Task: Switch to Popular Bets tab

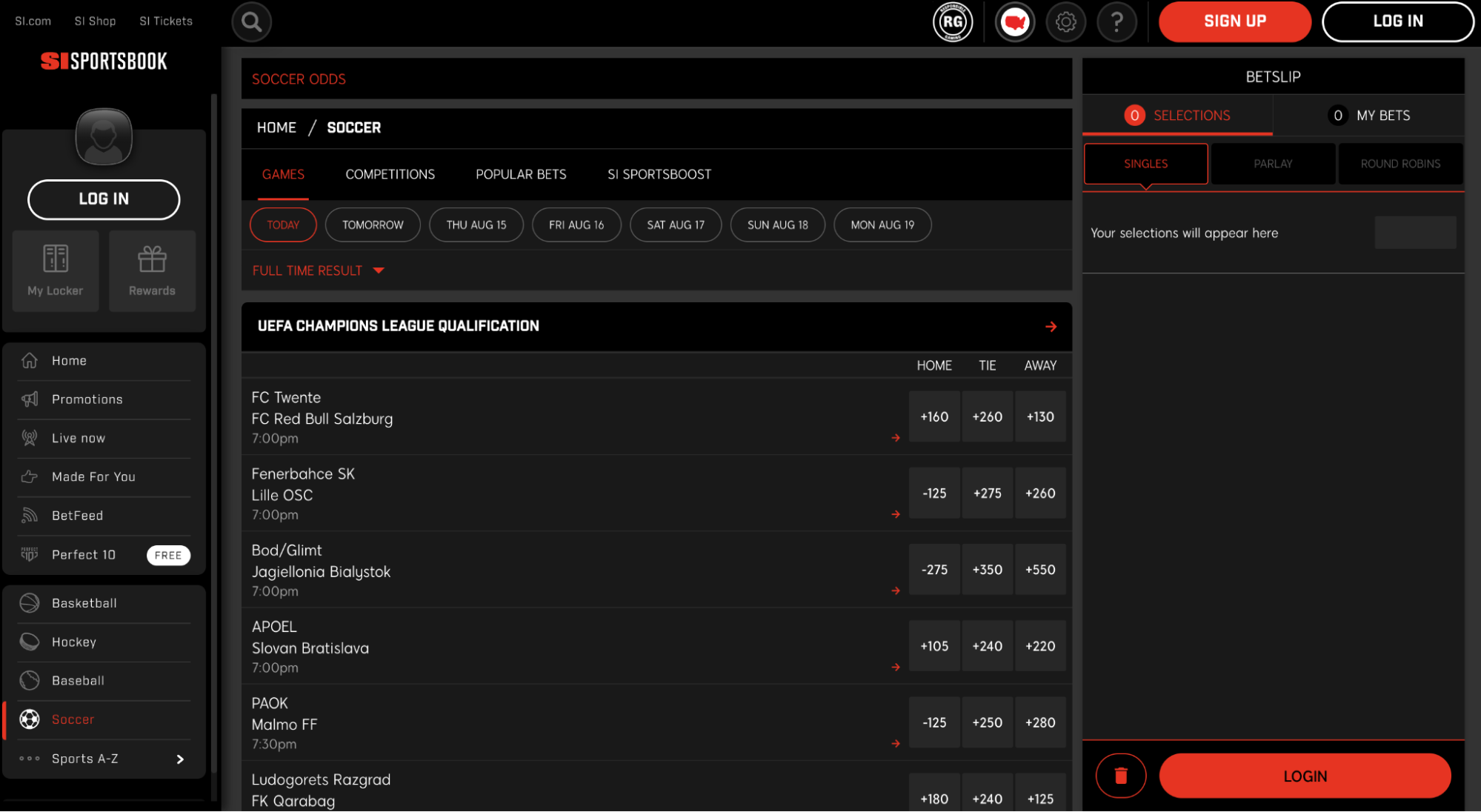Action: [x=521, y=174]
